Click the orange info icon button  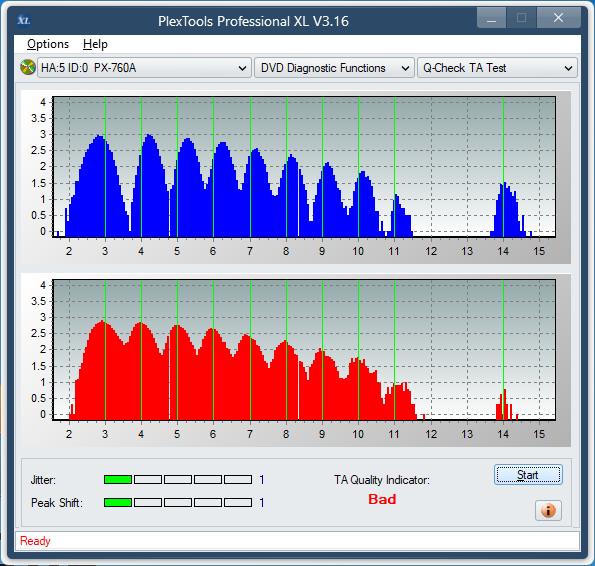(548, 510)
